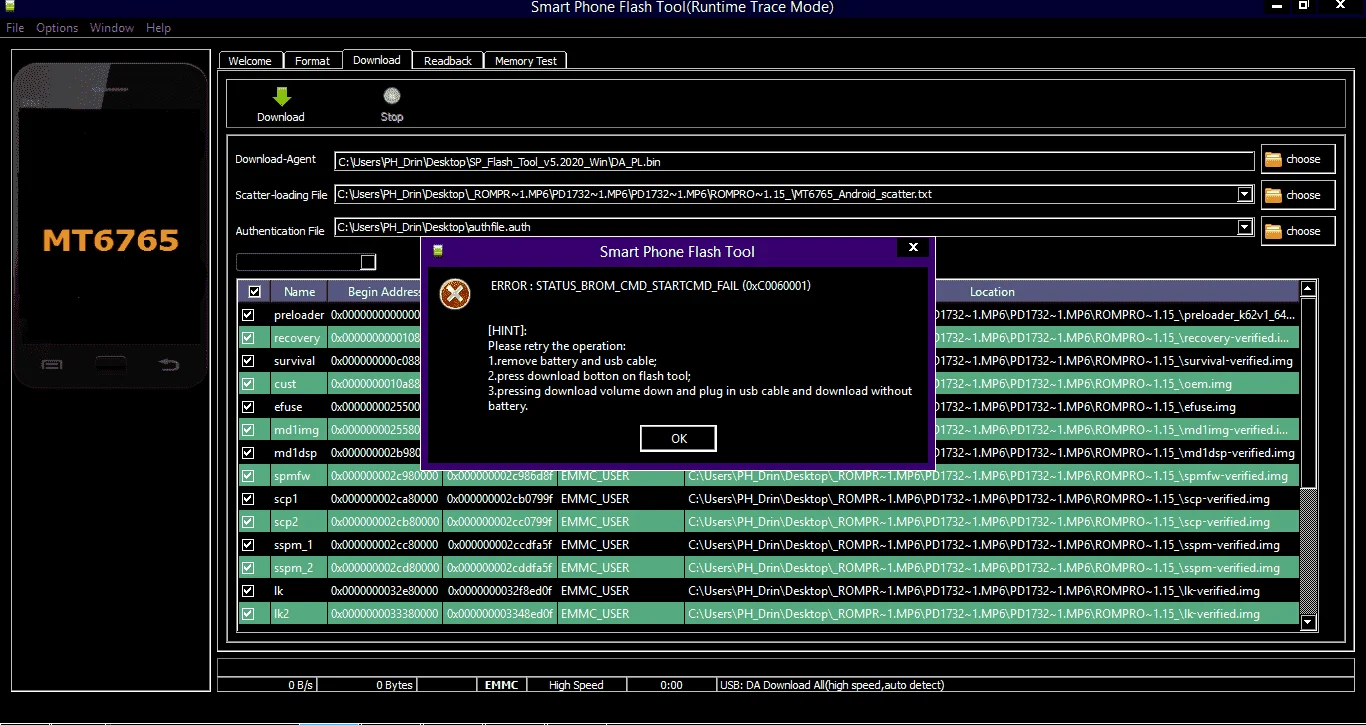Click the table scrollbar up arrow
This screenshot has width=1366, height=725.
coord(1308,290)
